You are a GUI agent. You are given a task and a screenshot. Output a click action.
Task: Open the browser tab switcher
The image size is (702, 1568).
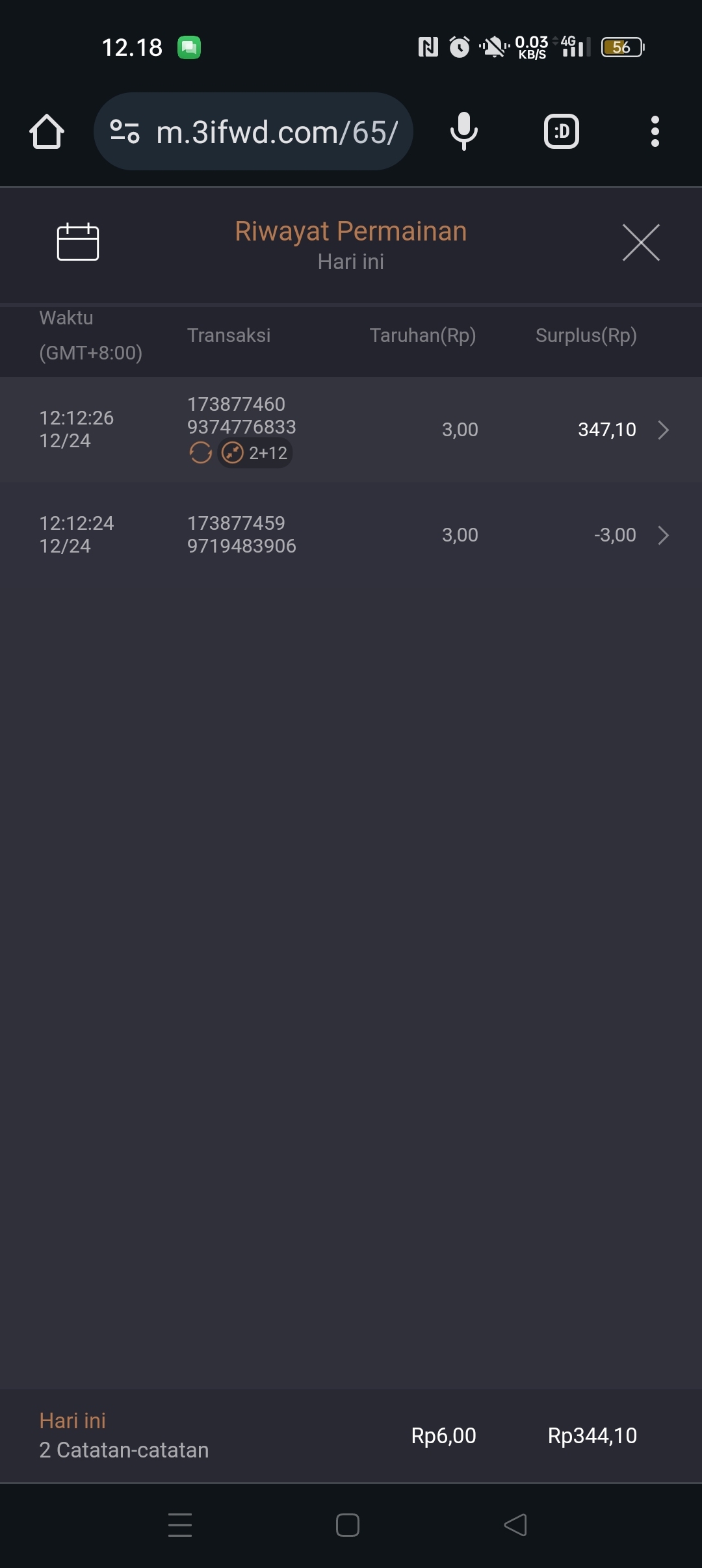tap(561, 132)
